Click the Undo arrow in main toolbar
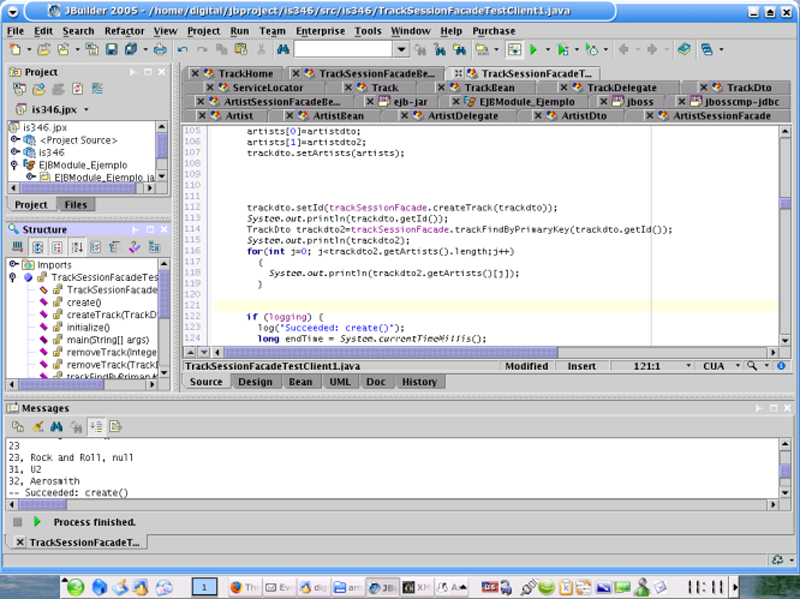The image size is (800, 599). pos(183,49)
